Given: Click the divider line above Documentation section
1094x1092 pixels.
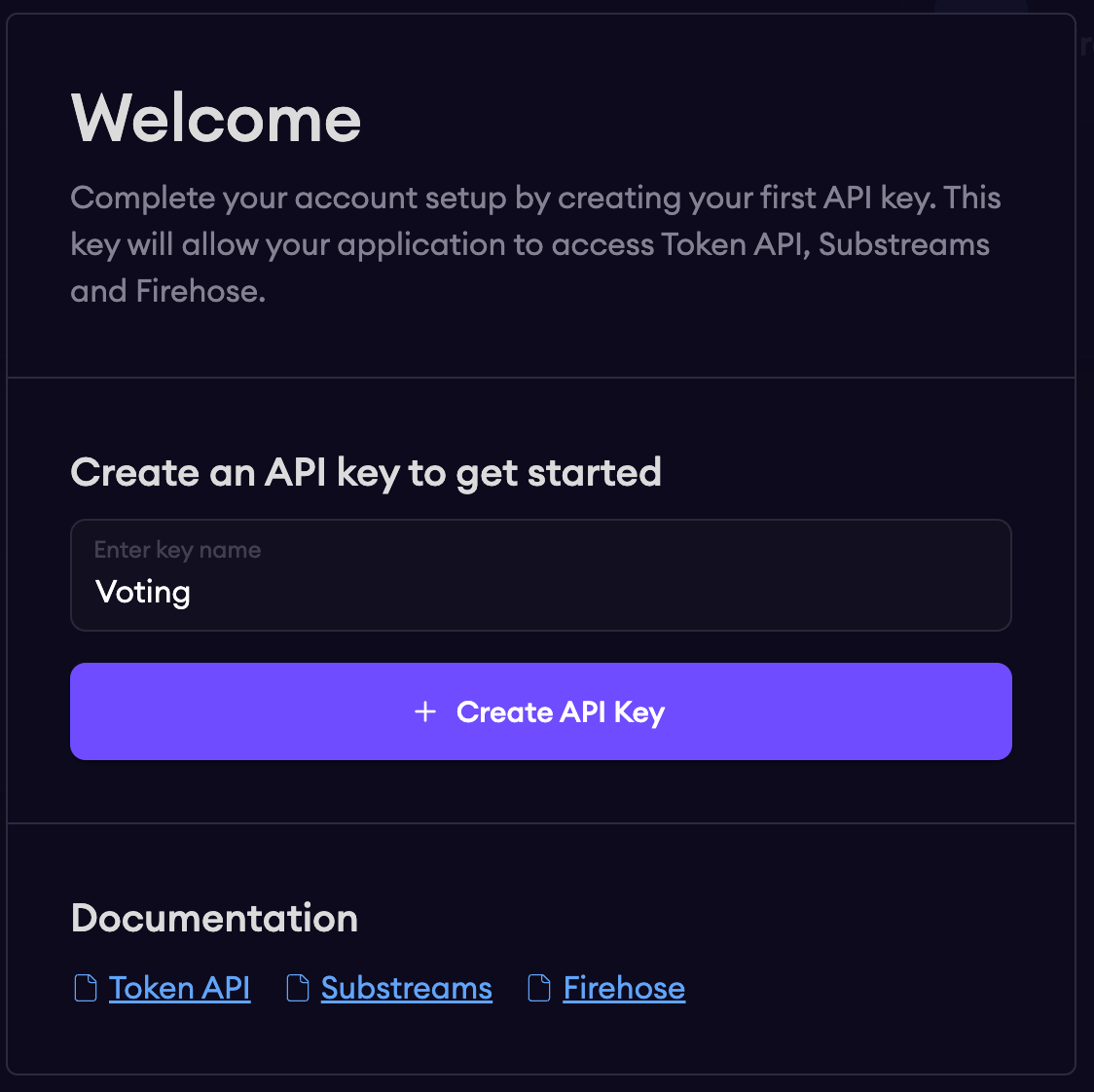Looking at the screenshot, I should pyautogui.click(x=541, y=823).
